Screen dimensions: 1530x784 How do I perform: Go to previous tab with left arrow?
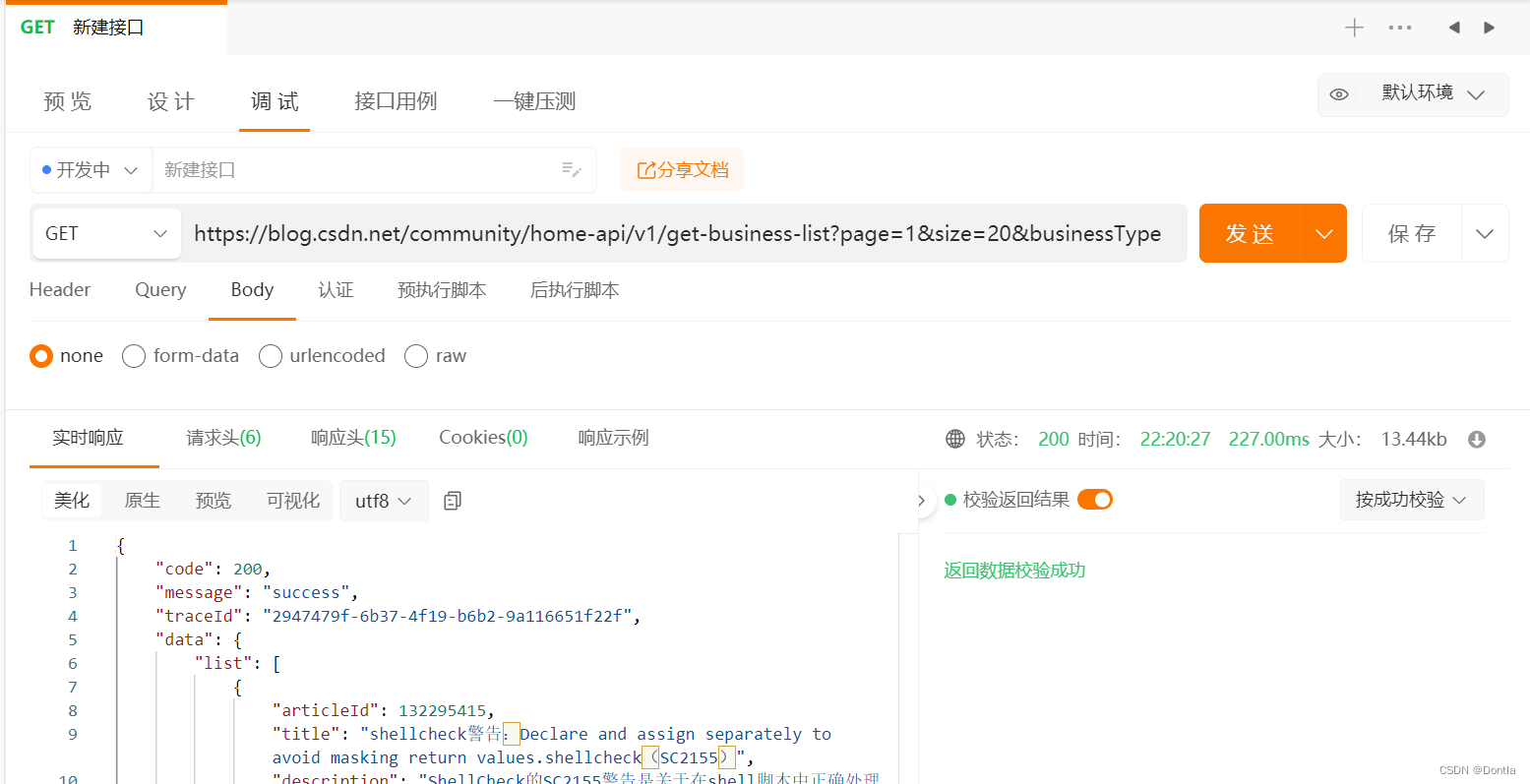1453,28
